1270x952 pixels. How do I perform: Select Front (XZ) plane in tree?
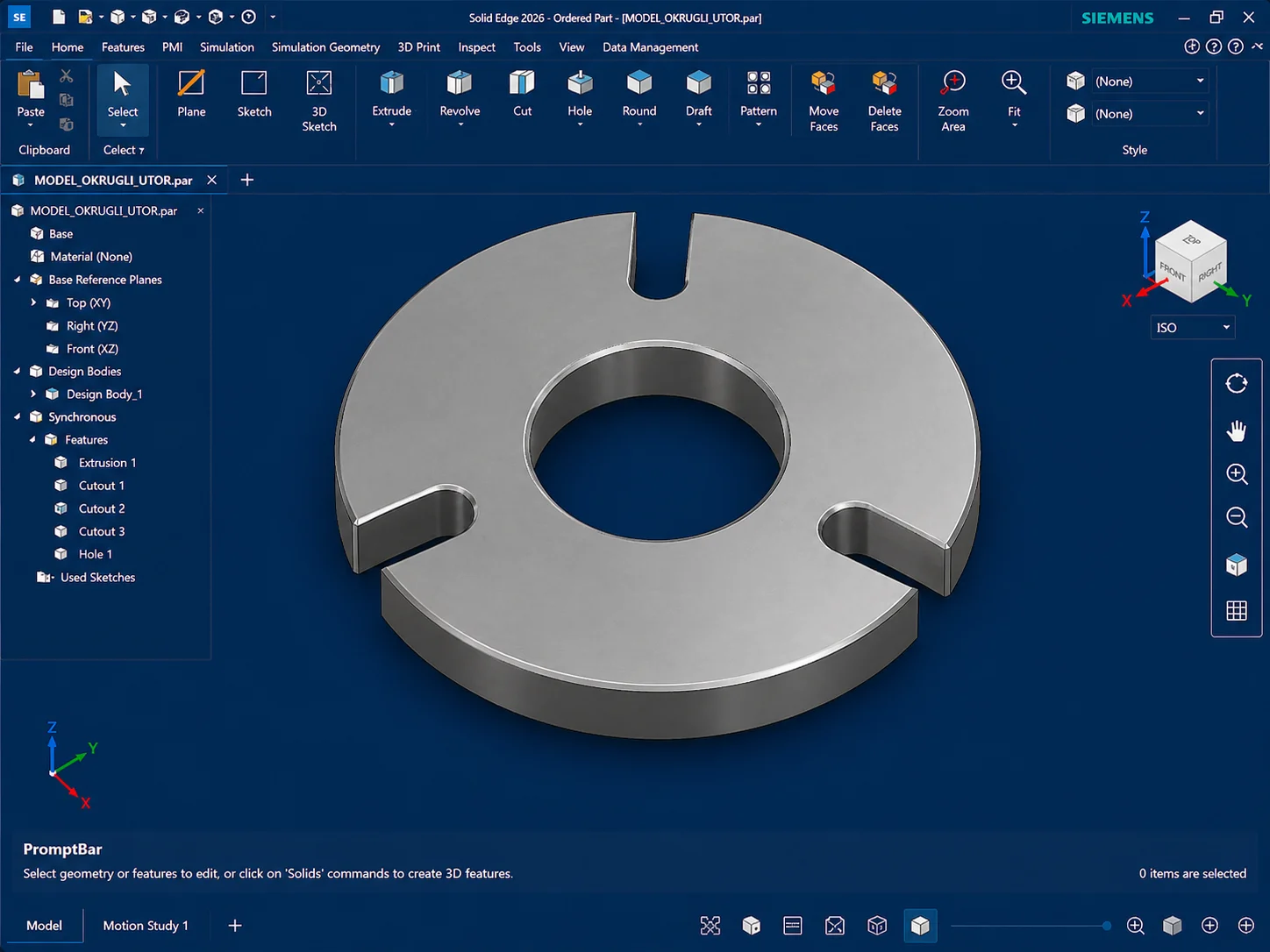(x=92, y=348)
